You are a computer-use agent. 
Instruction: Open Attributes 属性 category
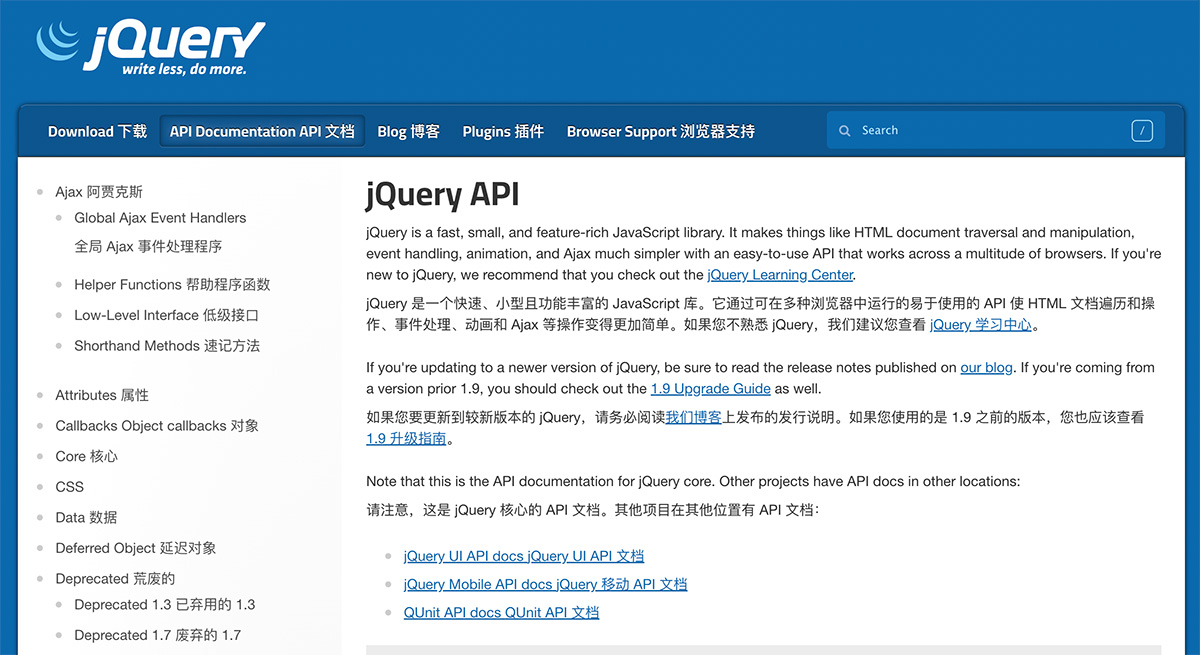point(102,396)
